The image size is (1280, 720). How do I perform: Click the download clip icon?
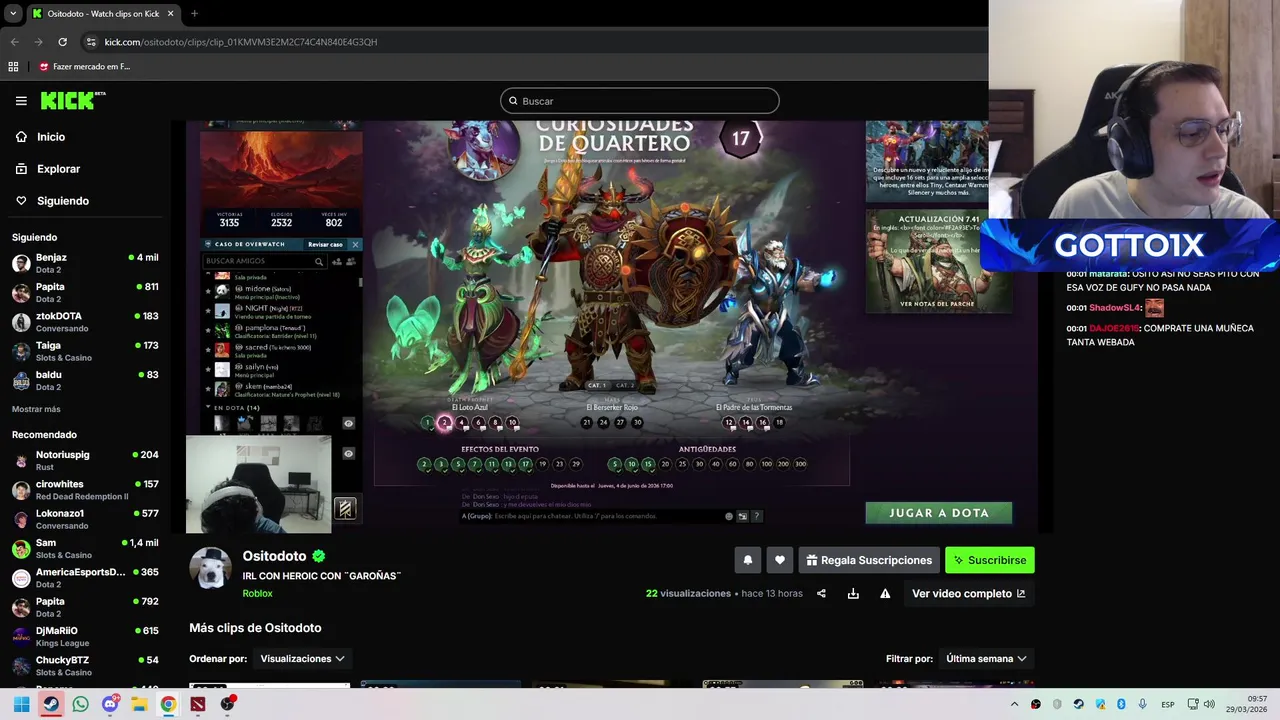[853, 593]
